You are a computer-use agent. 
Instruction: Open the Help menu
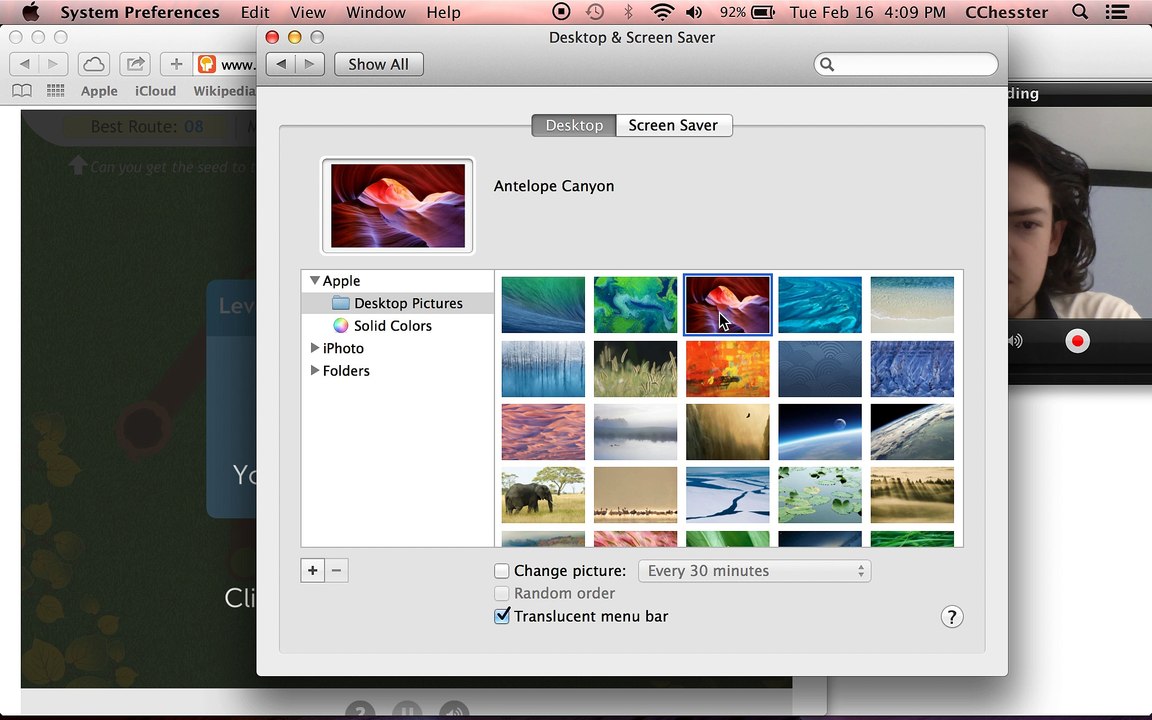443,12
